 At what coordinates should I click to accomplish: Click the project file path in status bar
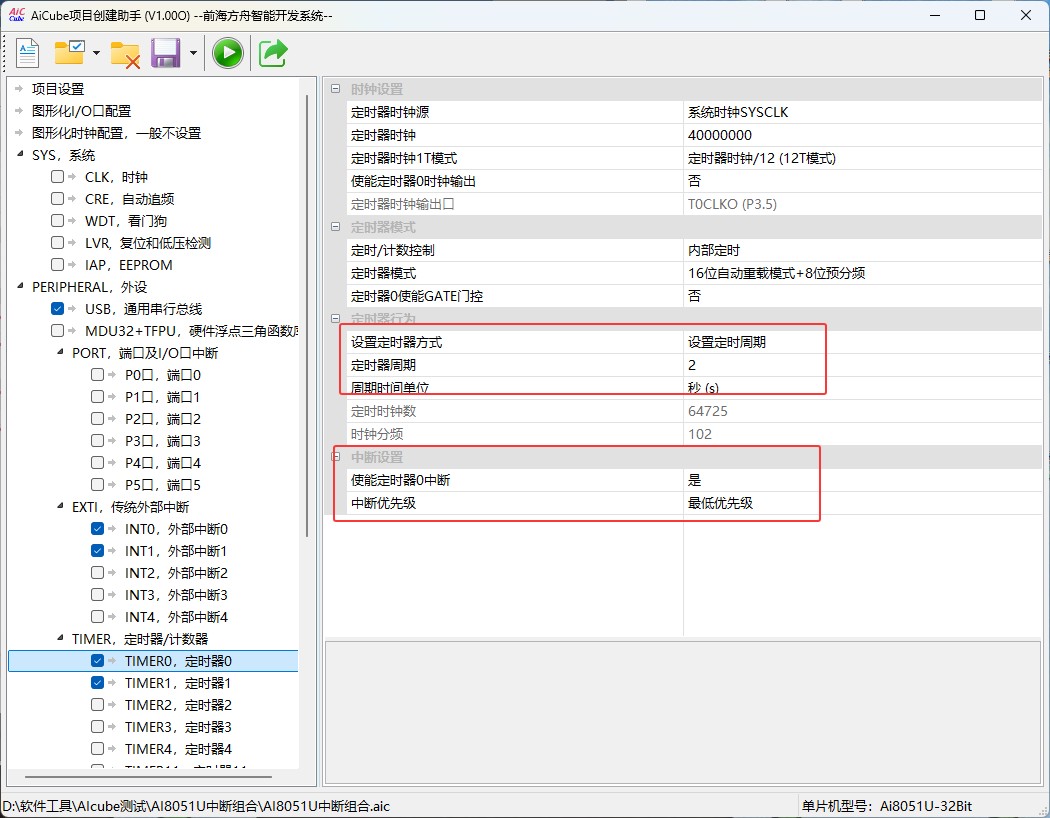click(x=197, y=806)
